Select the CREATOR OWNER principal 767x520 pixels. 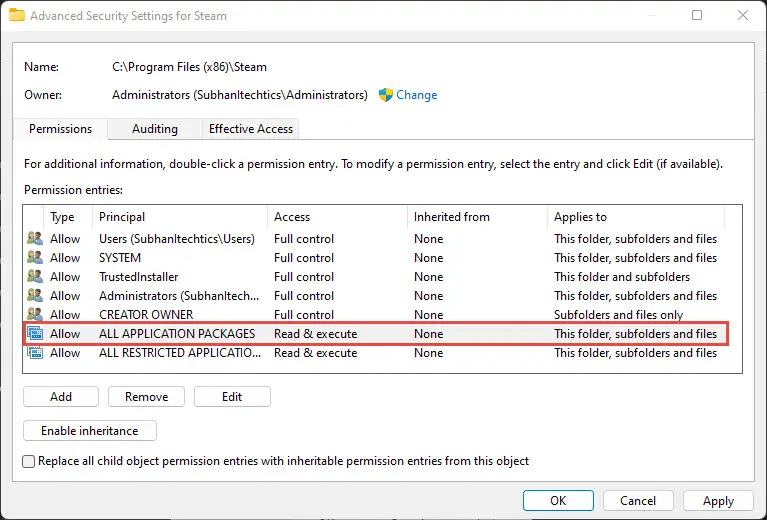coord(146,315)
